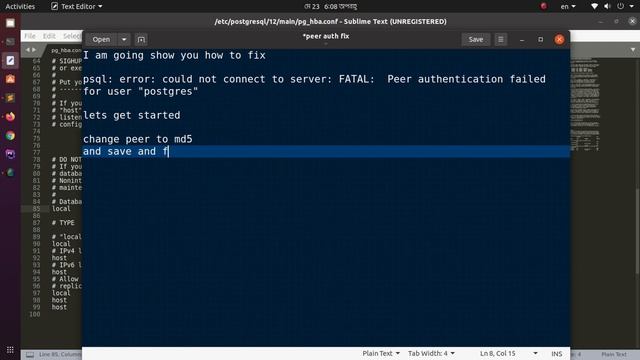Open the tab list dropdown arrow in Sublime Text

pos(633,50)
